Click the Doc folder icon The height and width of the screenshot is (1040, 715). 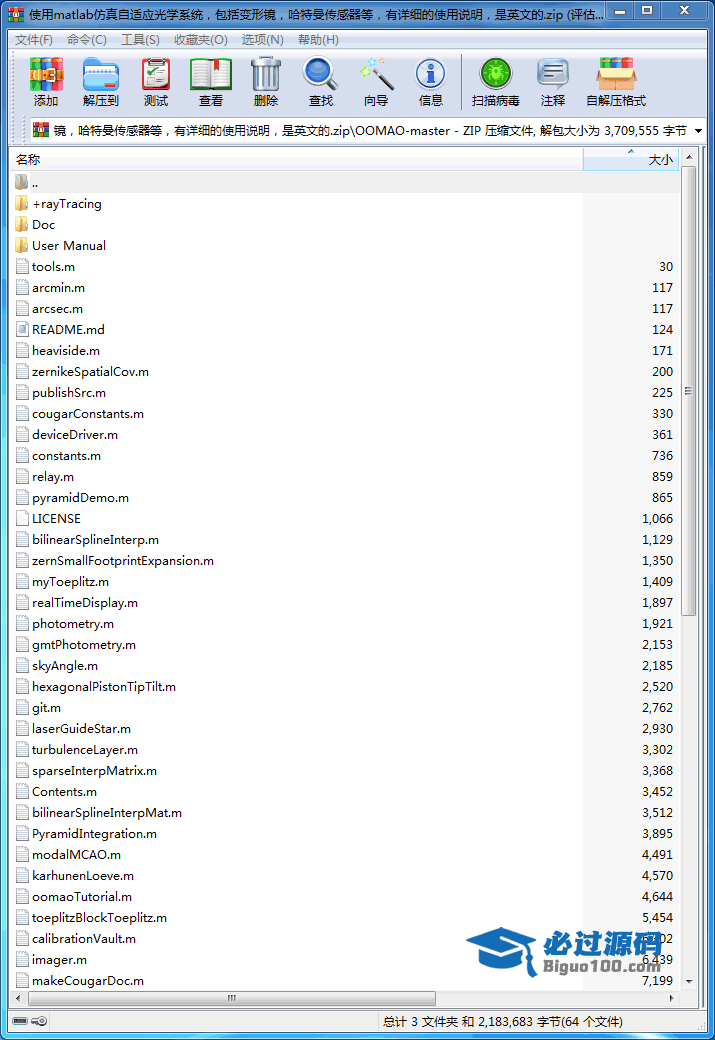[x=22, y=225]
